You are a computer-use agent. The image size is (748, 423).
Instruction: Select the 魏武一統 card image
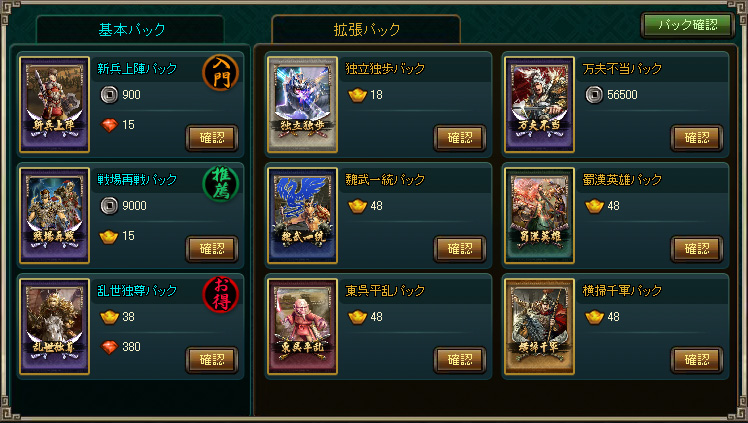[302, 216]
